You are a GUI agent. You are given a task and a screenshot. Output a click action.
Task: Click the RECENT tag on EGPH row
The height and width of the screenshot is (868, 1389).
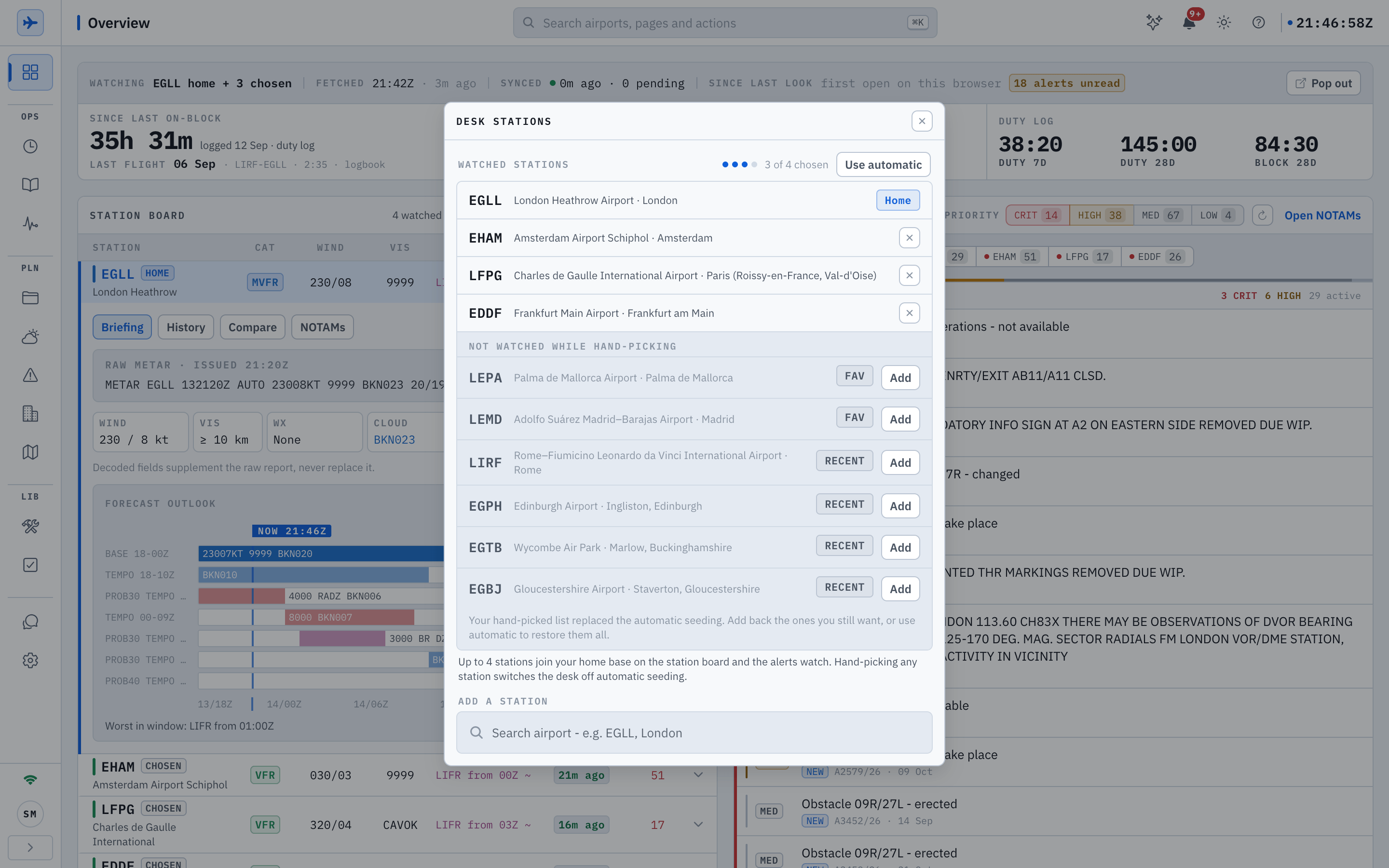click(x=844, y=504)
